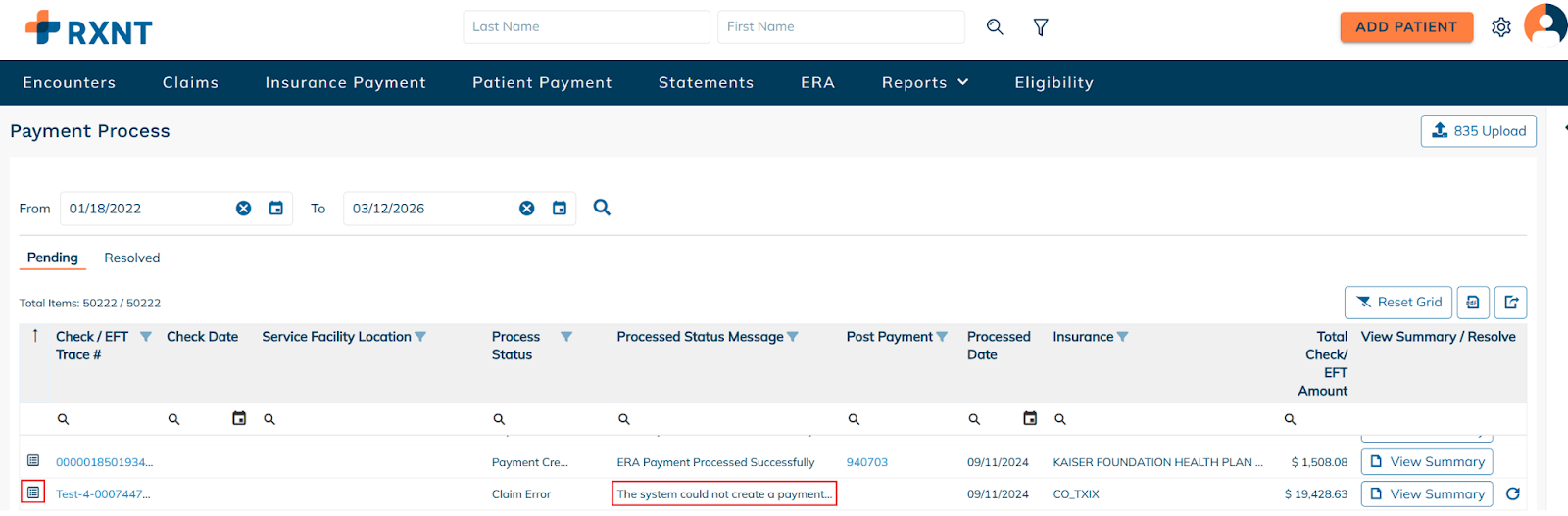Open the 940703 post payment link
This screenshot has width=1568, height=516.
tap(867, 462)
